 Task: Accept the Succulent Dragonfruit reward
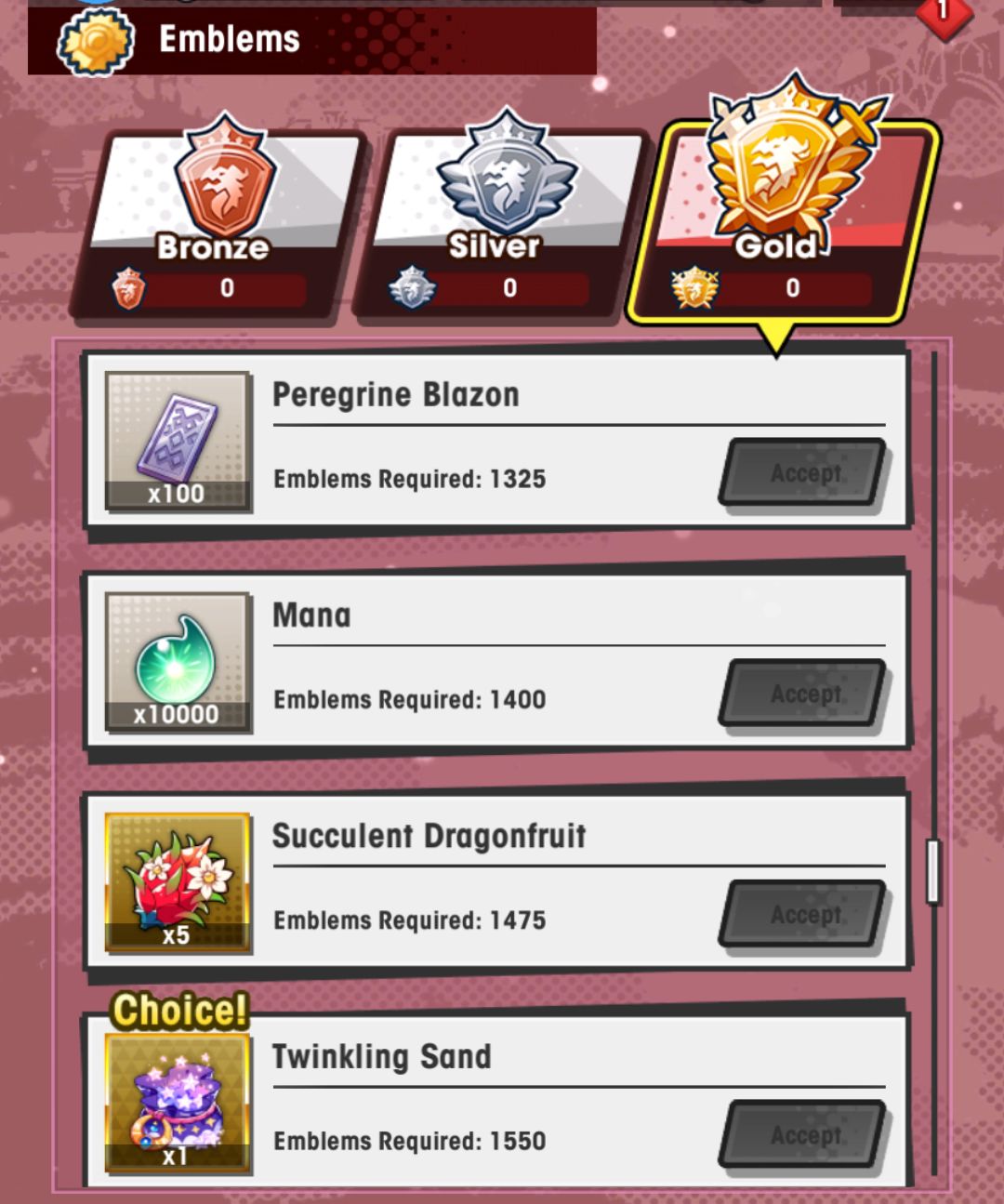[x=805, y=914]
